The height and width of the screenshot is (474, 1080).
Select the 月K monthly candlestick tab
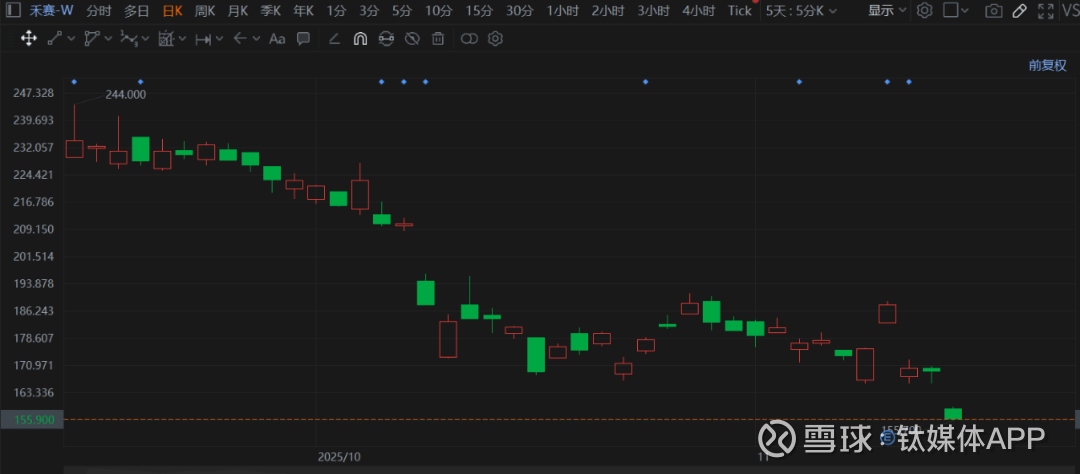[x=238, y=10]
